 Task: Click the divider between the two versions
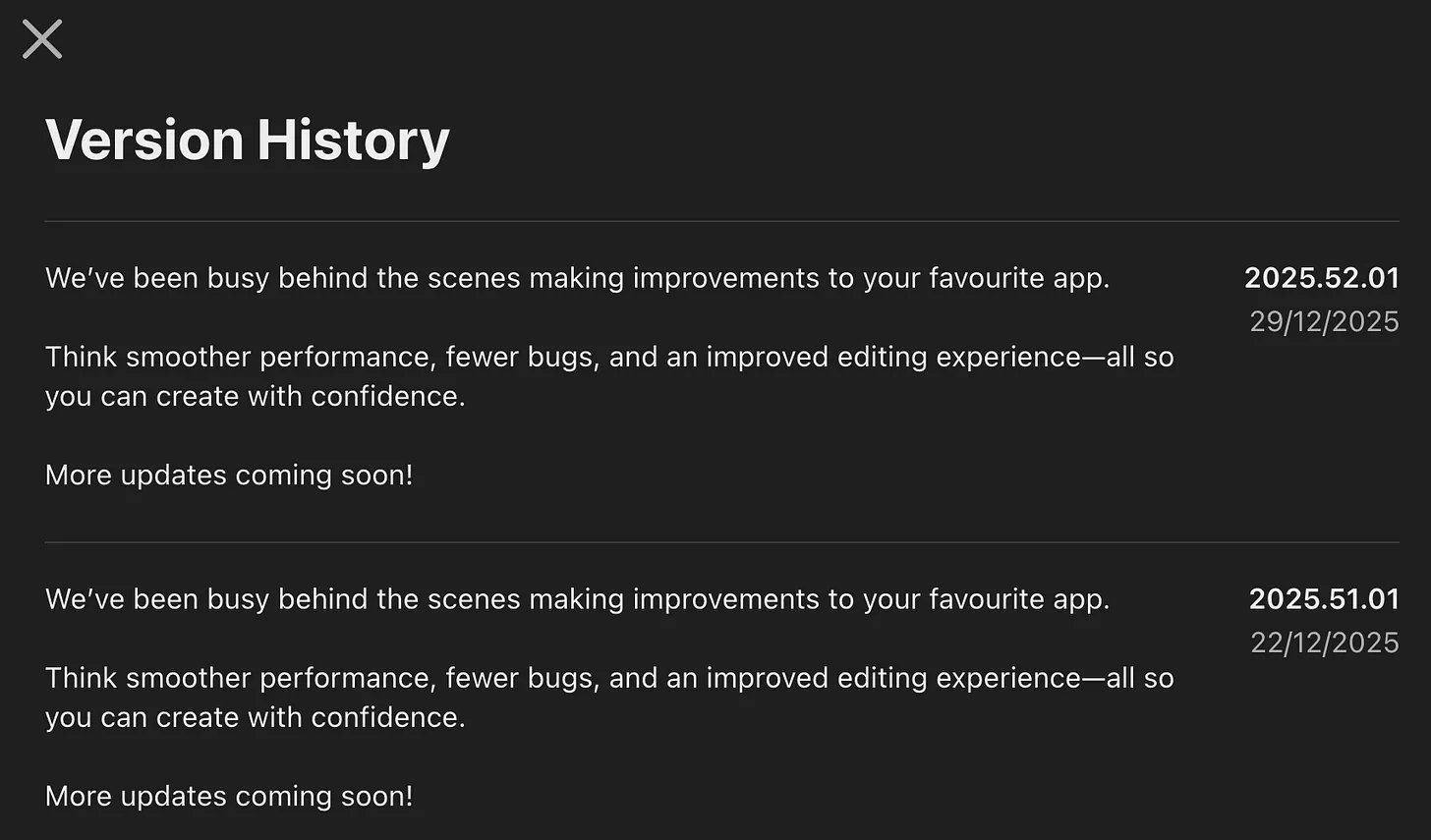pos(721,542)
